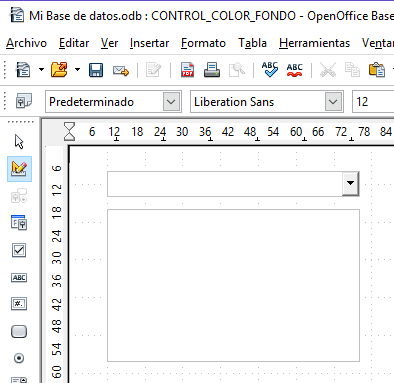Viewport: 394px width, 383px height.
Task: Send document as e-mail icon
Action: pyautogui.click(x=121, y=70)
